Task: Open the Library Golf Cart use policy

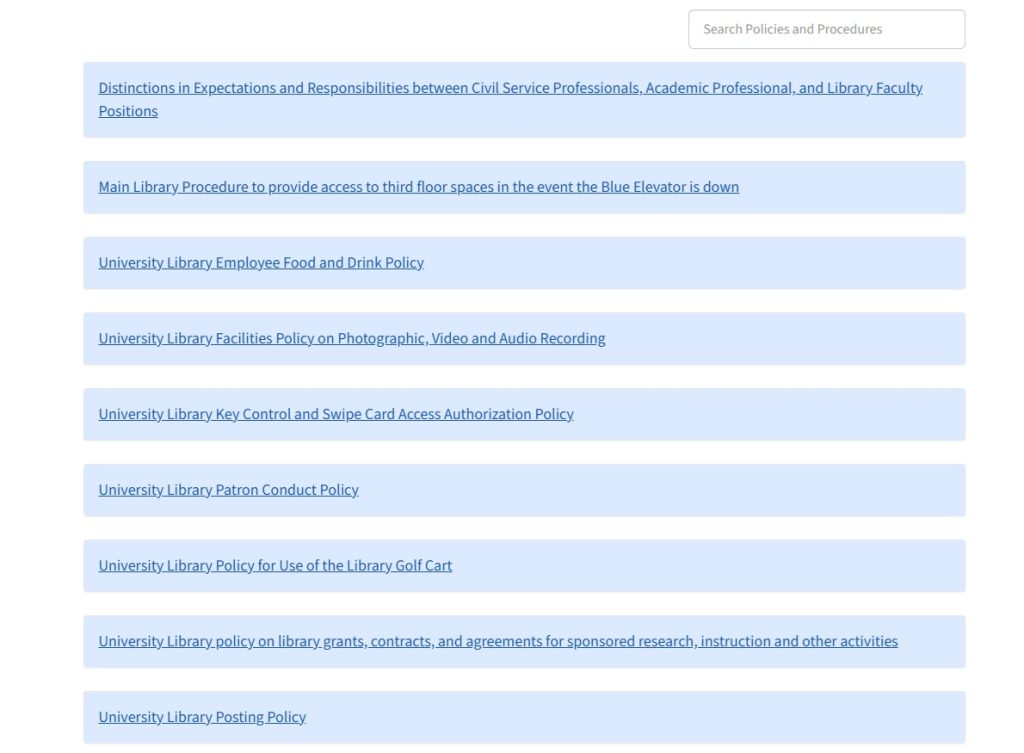Action: 275,566
